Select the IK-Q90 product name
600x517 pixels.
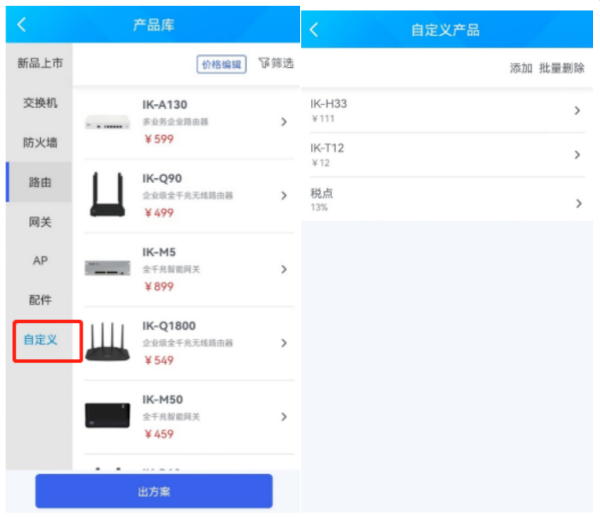tap(162, 178)
